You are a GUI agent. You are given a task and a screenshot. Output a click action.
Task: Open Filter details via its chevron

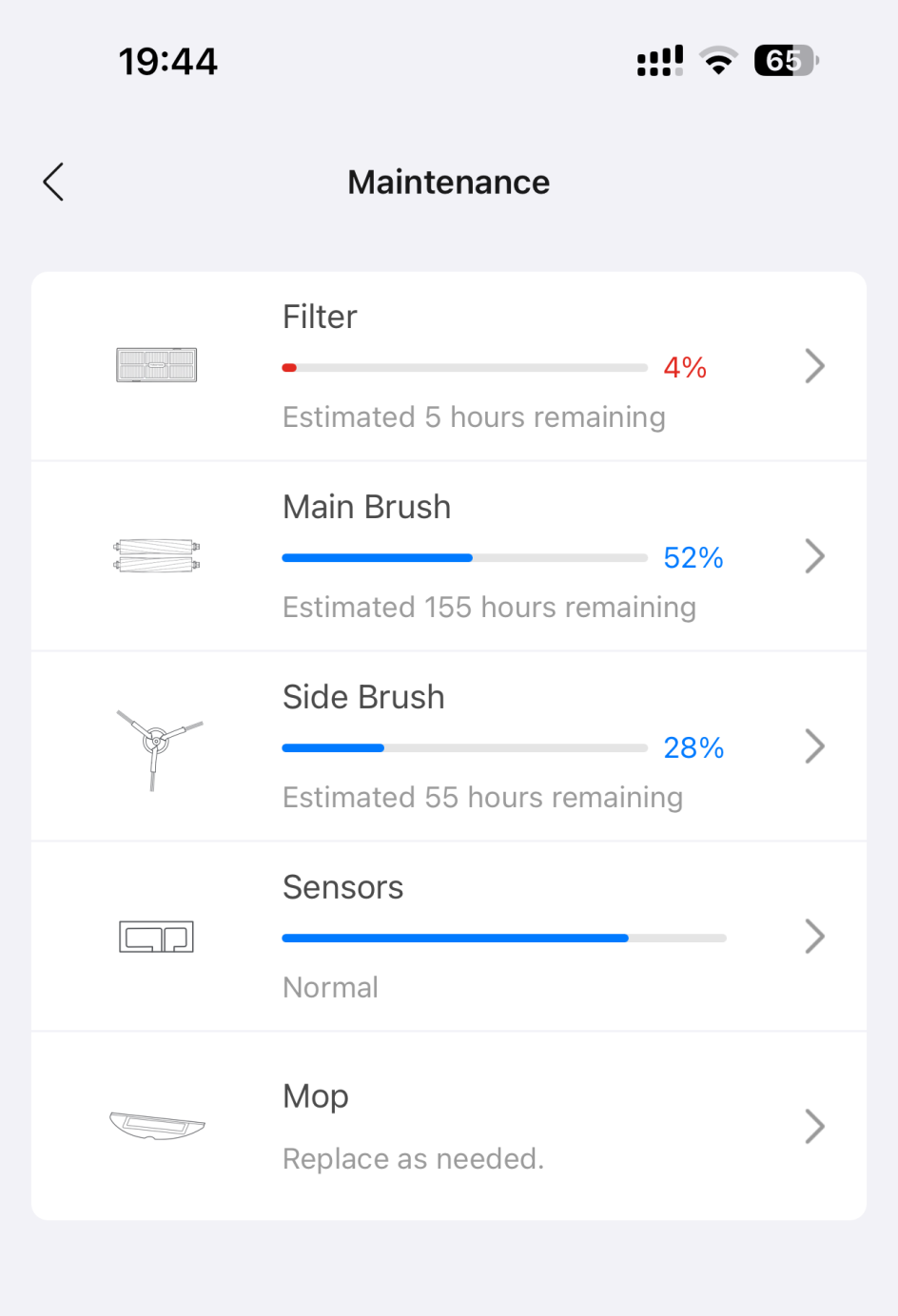(x=814, y=366)
